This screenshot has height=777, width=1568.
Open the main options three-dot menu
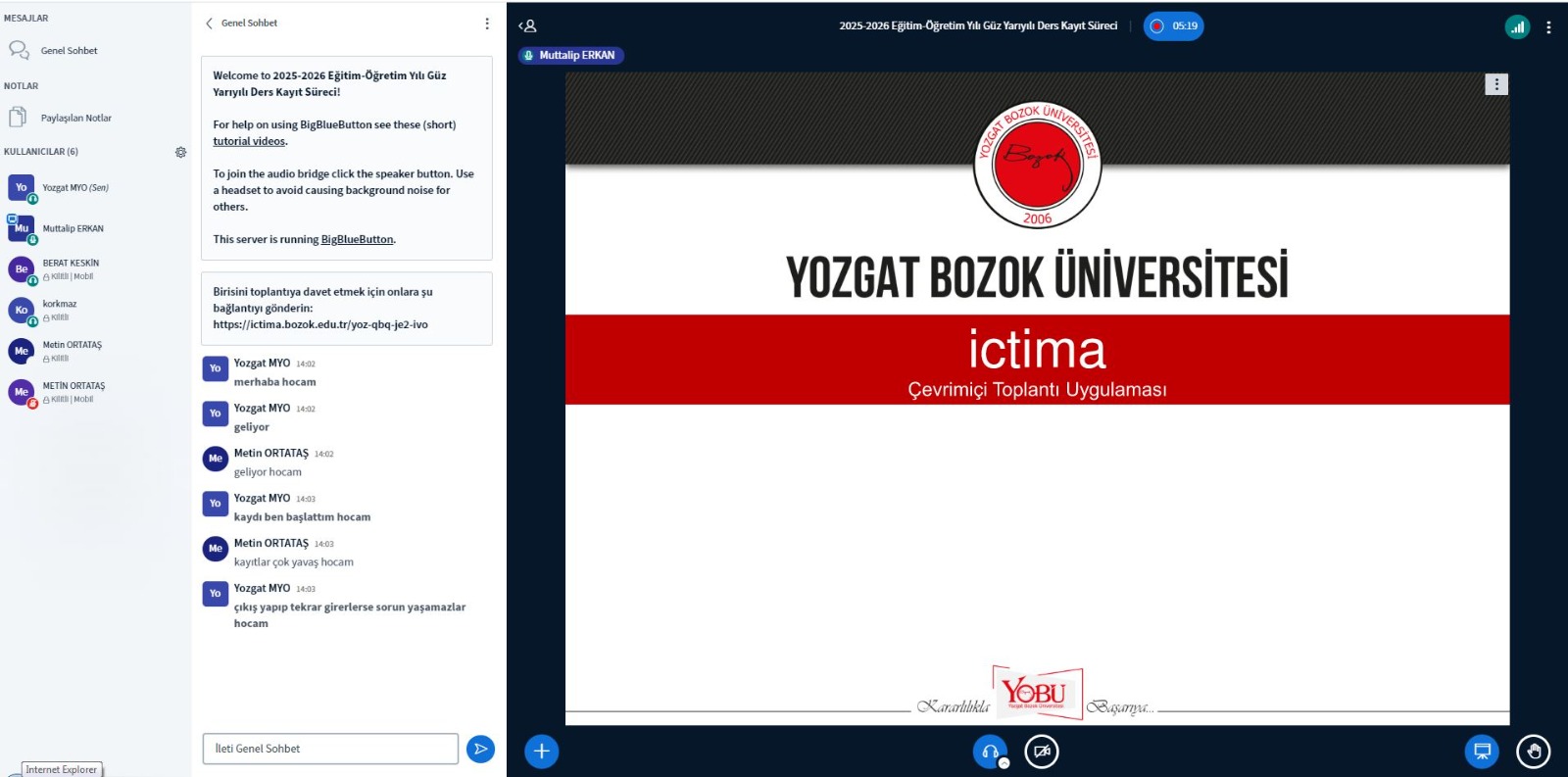click(1548, 27)
